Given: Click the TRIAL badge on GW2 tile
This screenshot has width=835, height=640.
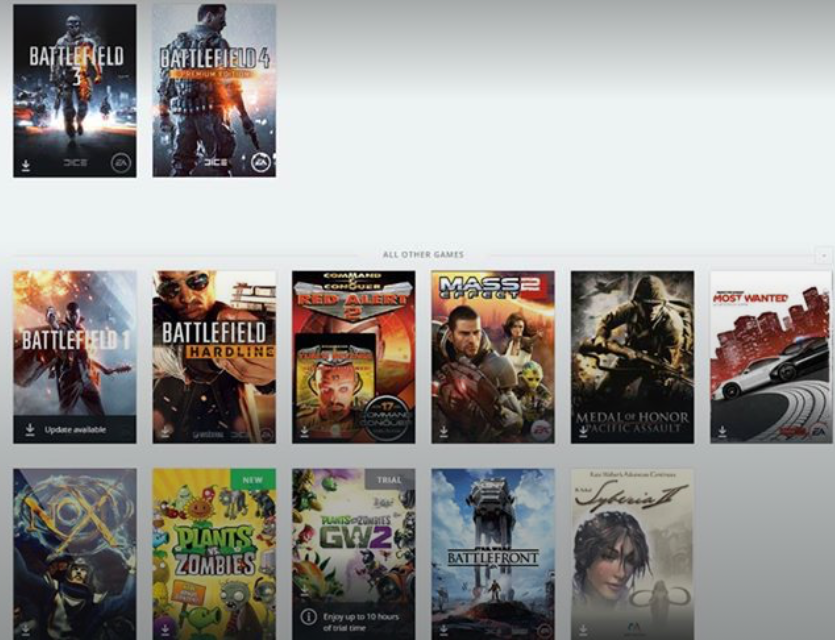Looking at the screenshot, I should click(x=390, y=480).
